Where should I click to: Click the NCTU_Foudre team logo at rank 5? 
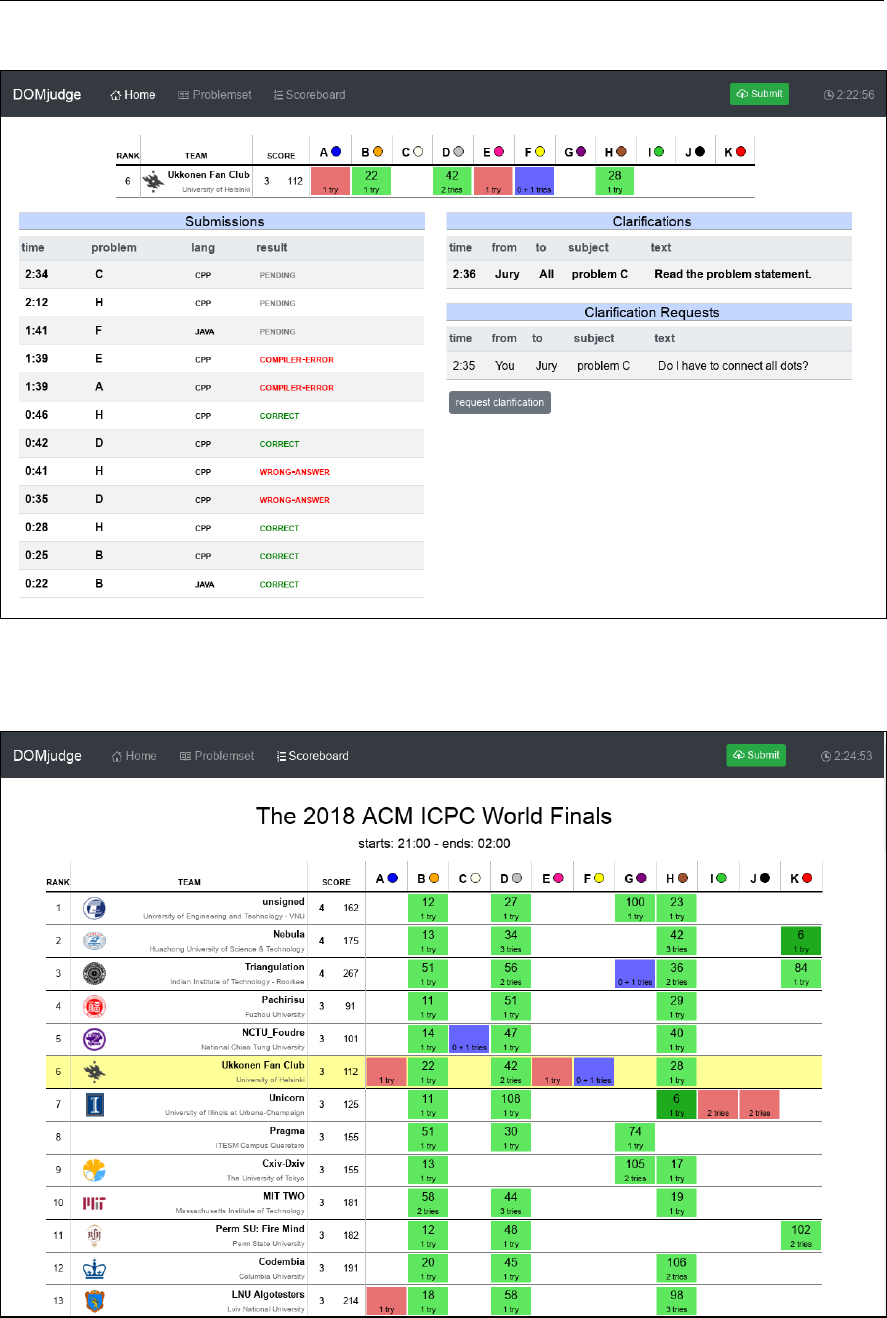pos(94,1039)
